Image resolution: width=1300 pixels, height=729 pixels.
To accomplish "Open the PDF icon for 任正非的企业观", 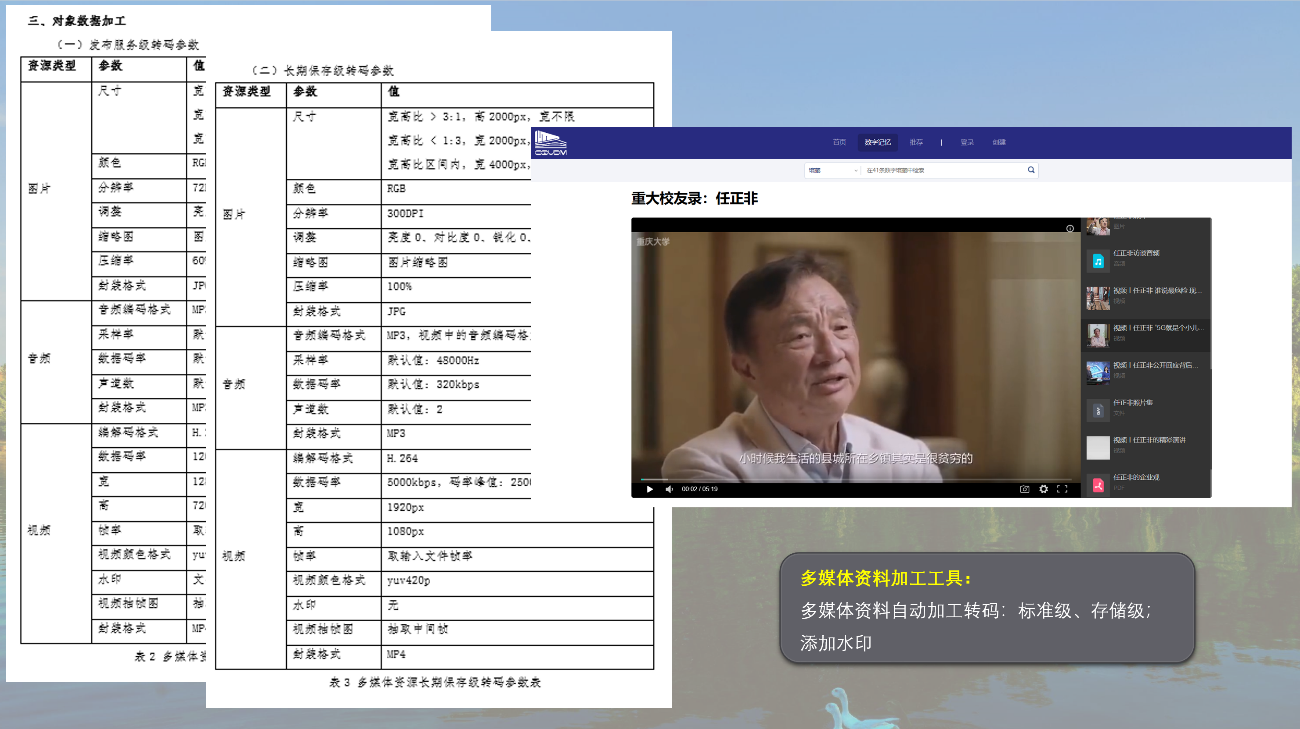I will [x=1098, y=485].
